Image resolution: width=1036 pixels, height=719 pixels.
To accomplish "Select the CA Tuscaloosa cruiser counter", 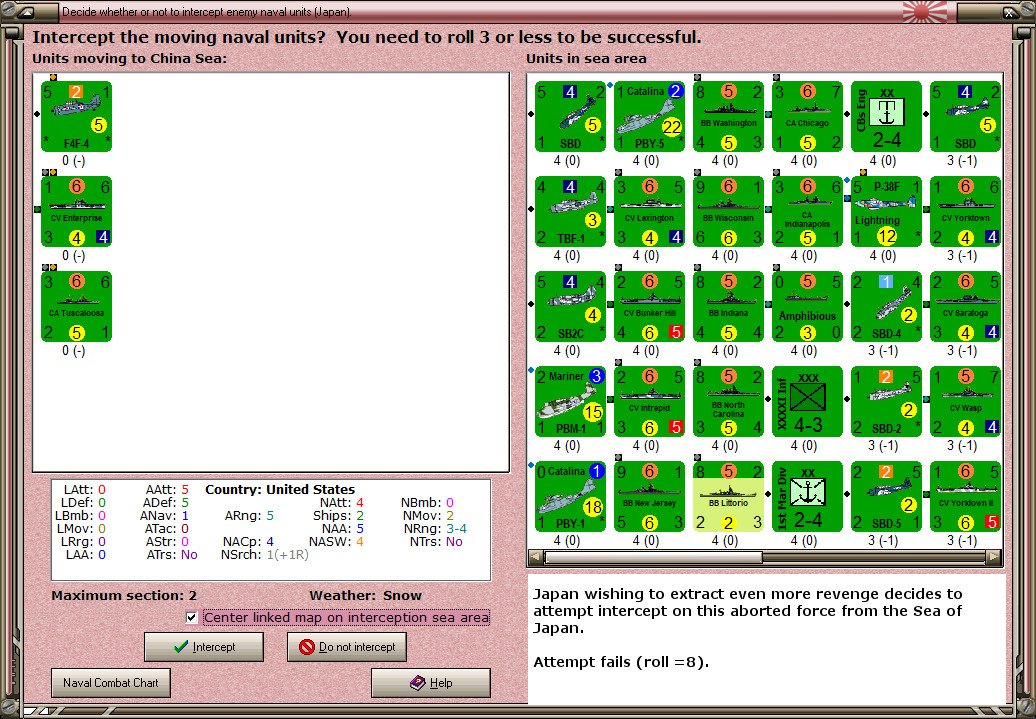I will (x=76, y=307).
